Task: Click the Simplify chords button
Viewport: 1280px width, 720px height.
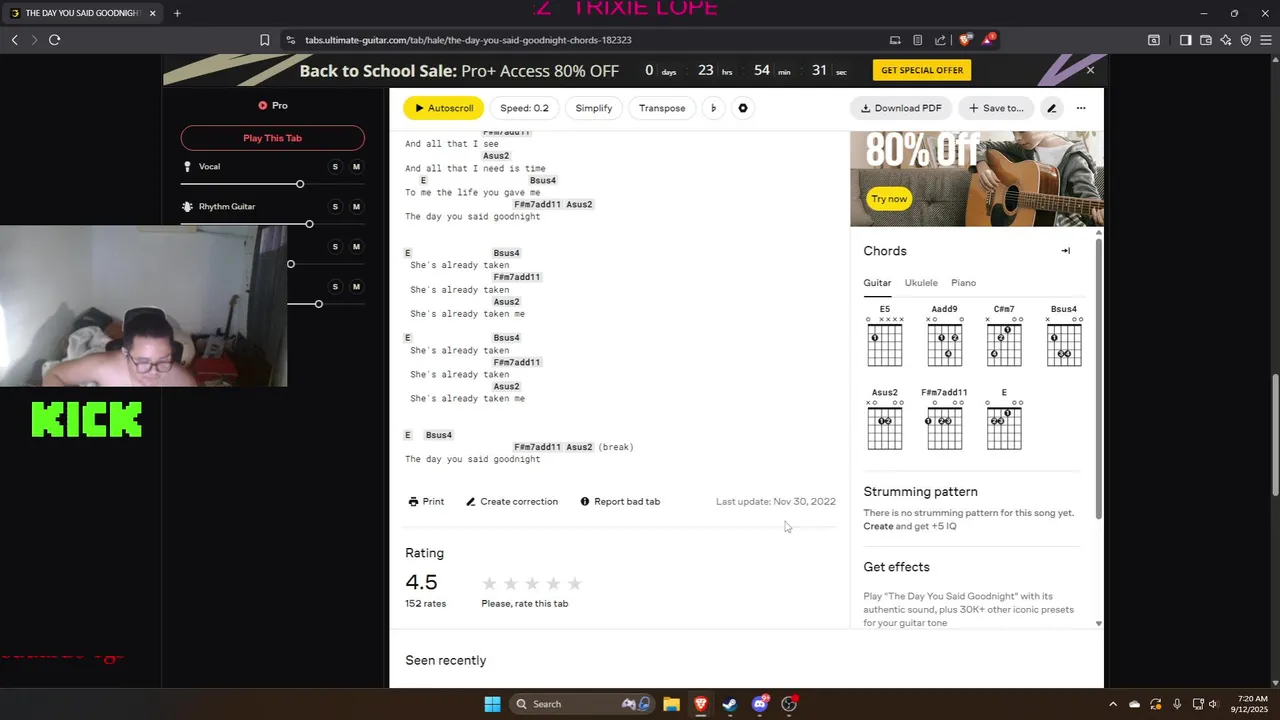Action: tap(594, 108)
